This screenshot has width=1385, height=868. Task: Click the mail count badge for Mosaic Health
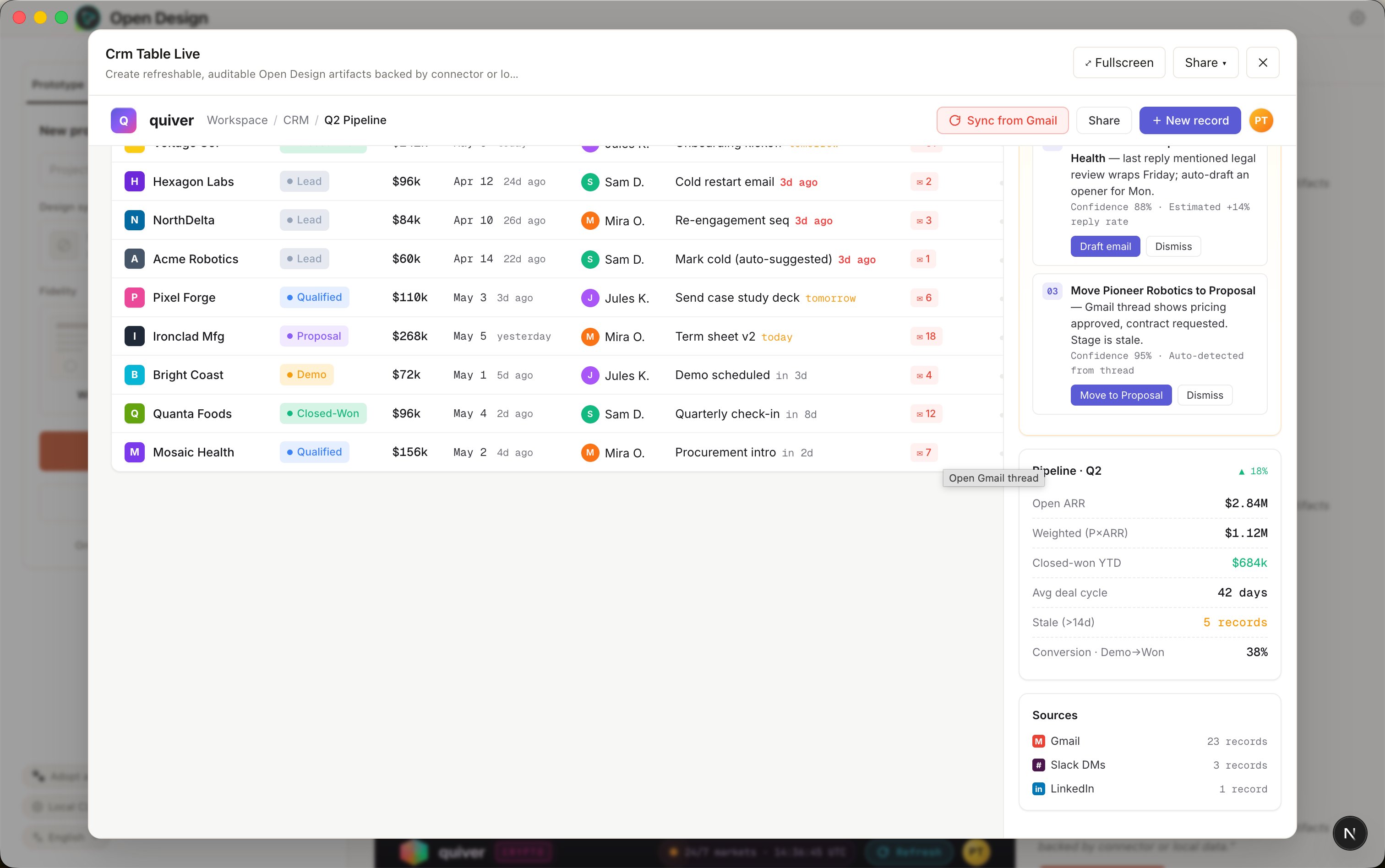click(924, 452)
